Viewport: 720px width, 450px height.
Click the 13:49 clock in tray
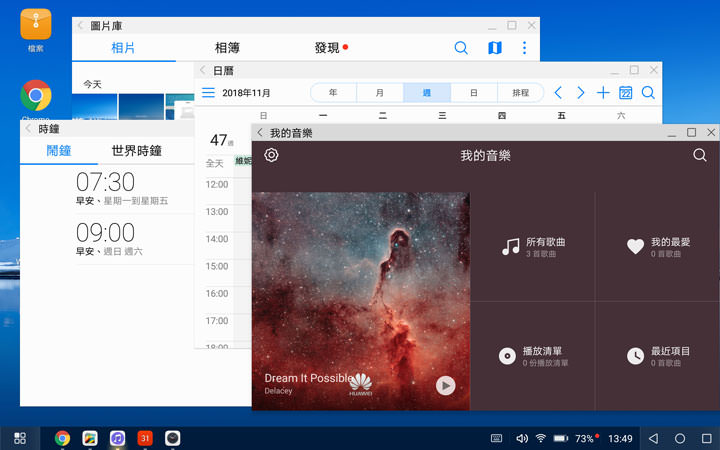[620, 439]
